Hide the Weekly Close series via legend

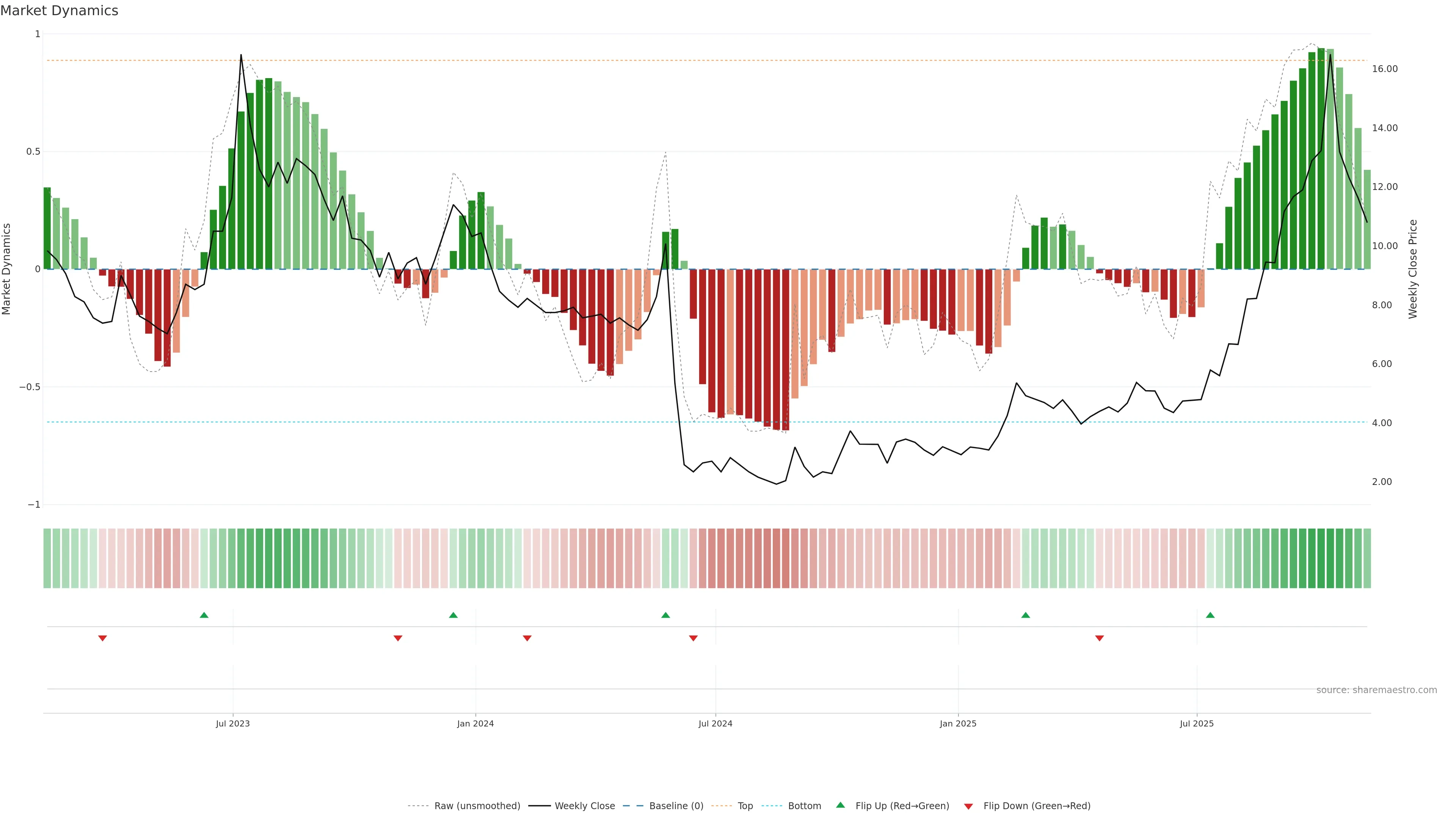(584, 806)
